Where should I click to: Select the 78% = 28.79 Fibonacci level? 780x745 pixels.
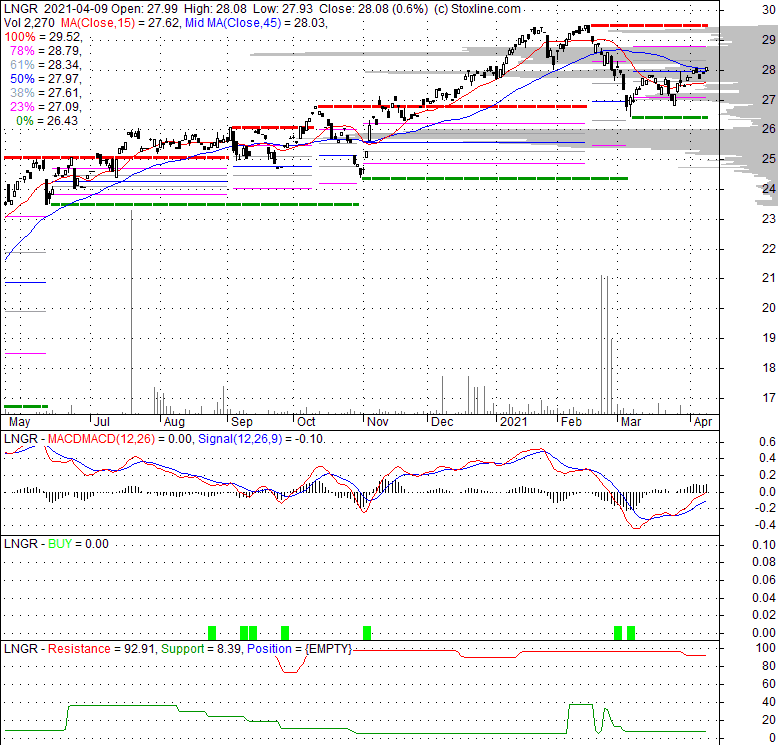pos(46,51)
